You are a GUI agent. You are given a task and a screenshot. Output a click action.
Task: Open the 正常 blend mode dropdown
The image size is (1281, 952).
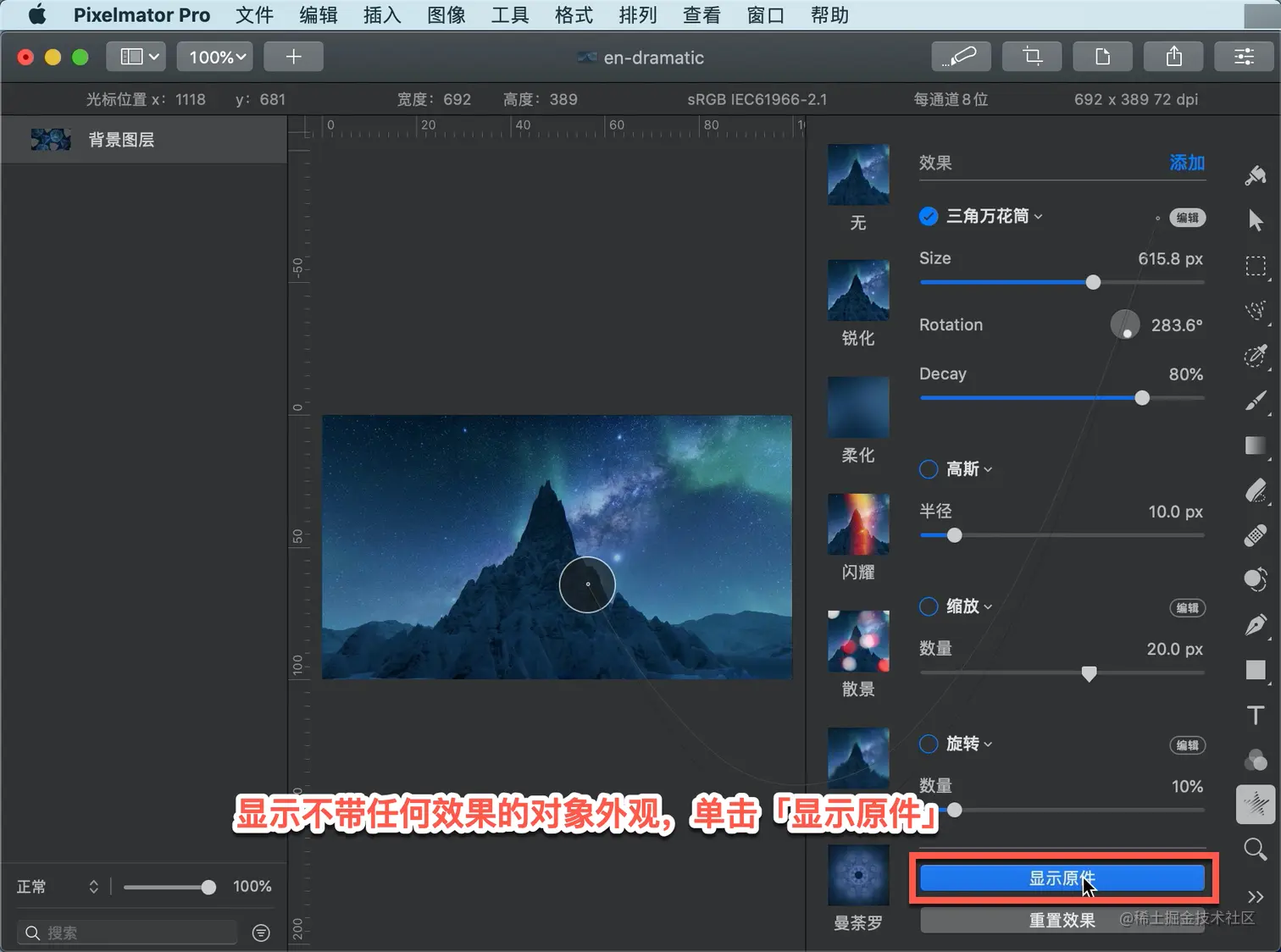pos(58,887)
